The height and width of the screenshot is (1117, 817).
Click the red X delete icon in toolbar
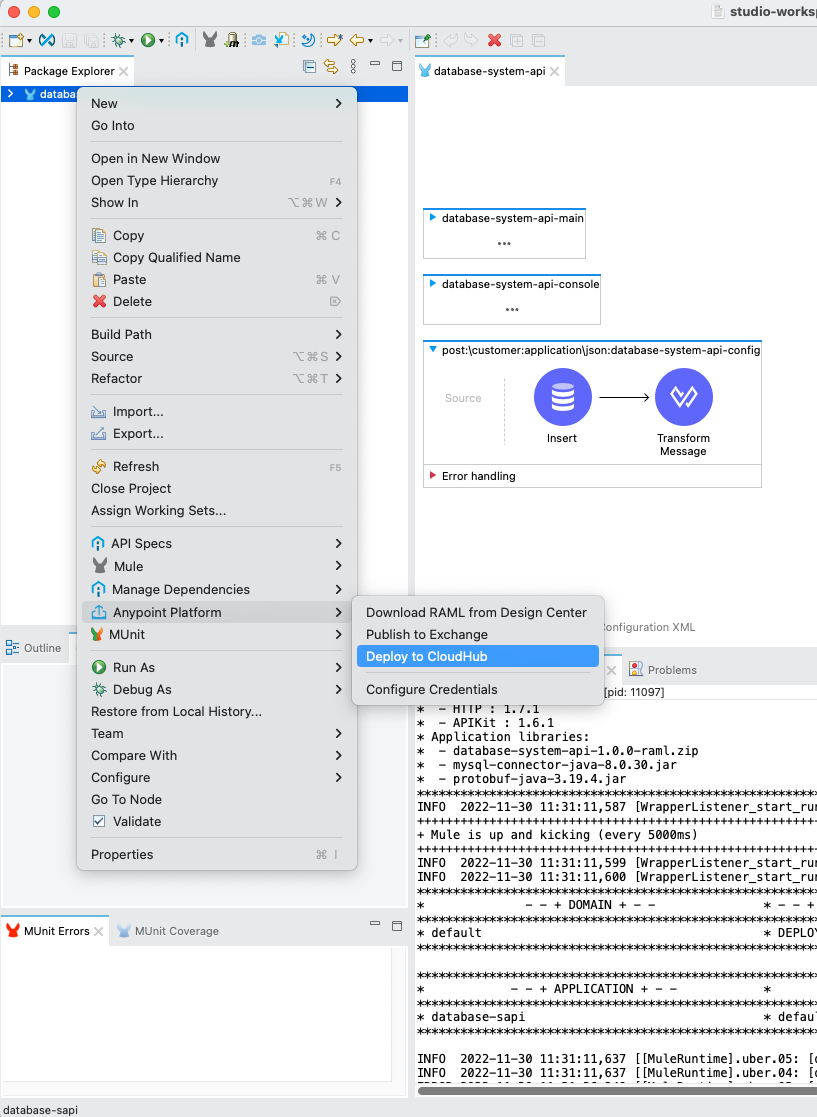coord(494,40)
